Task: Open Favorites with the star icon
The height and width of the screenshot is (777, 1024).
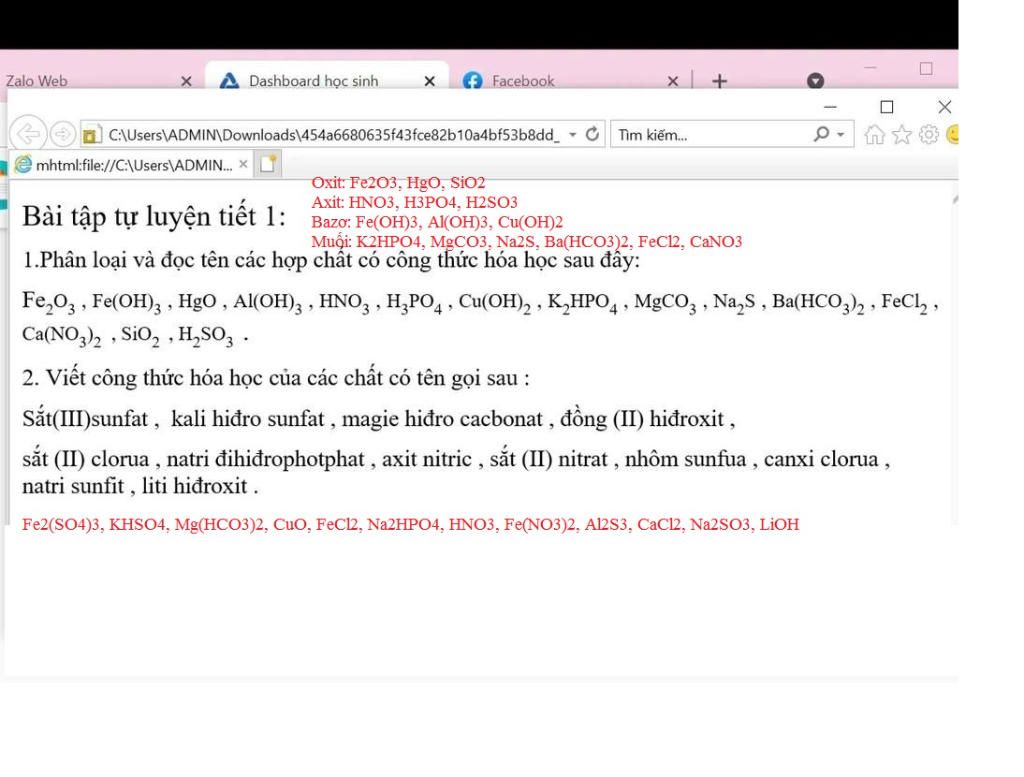Action: coord(902,135)
